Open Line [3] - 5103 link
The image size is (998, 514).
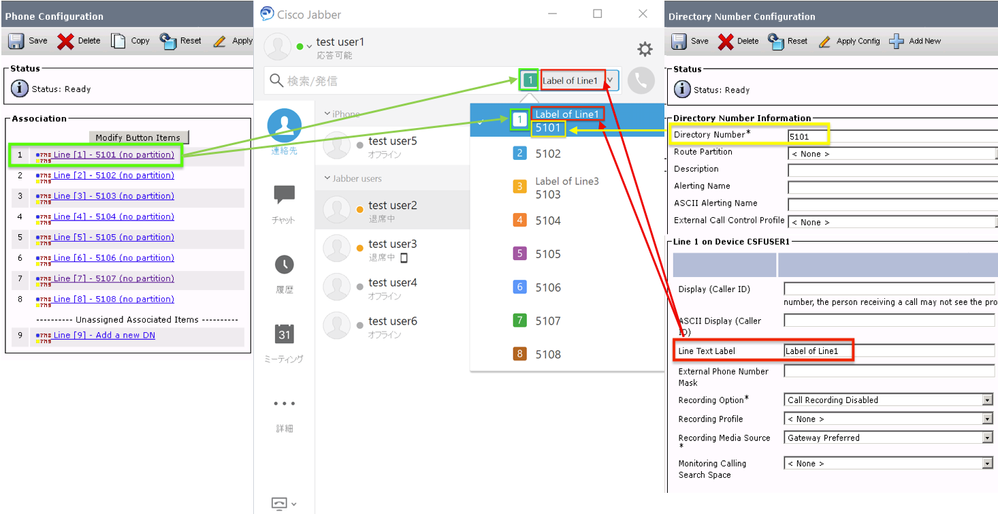click(x=113, y=196)
